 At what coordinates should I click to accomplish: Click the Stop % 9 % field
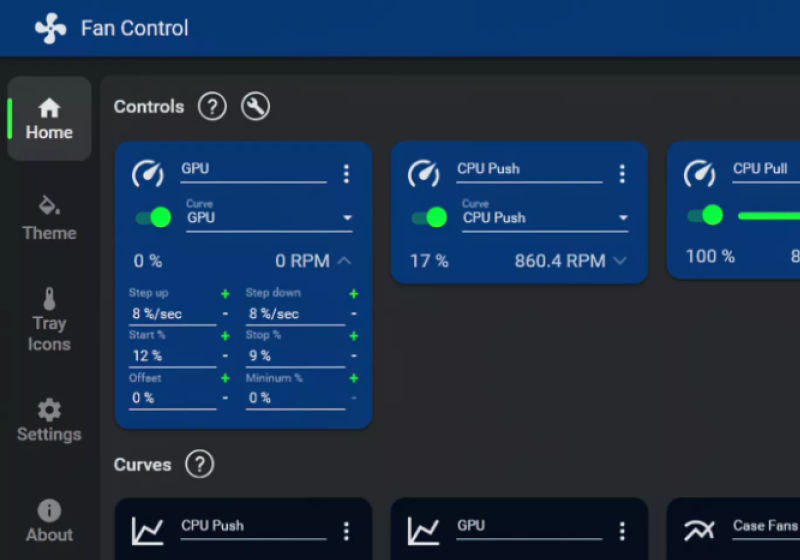(x=295, y=356)
